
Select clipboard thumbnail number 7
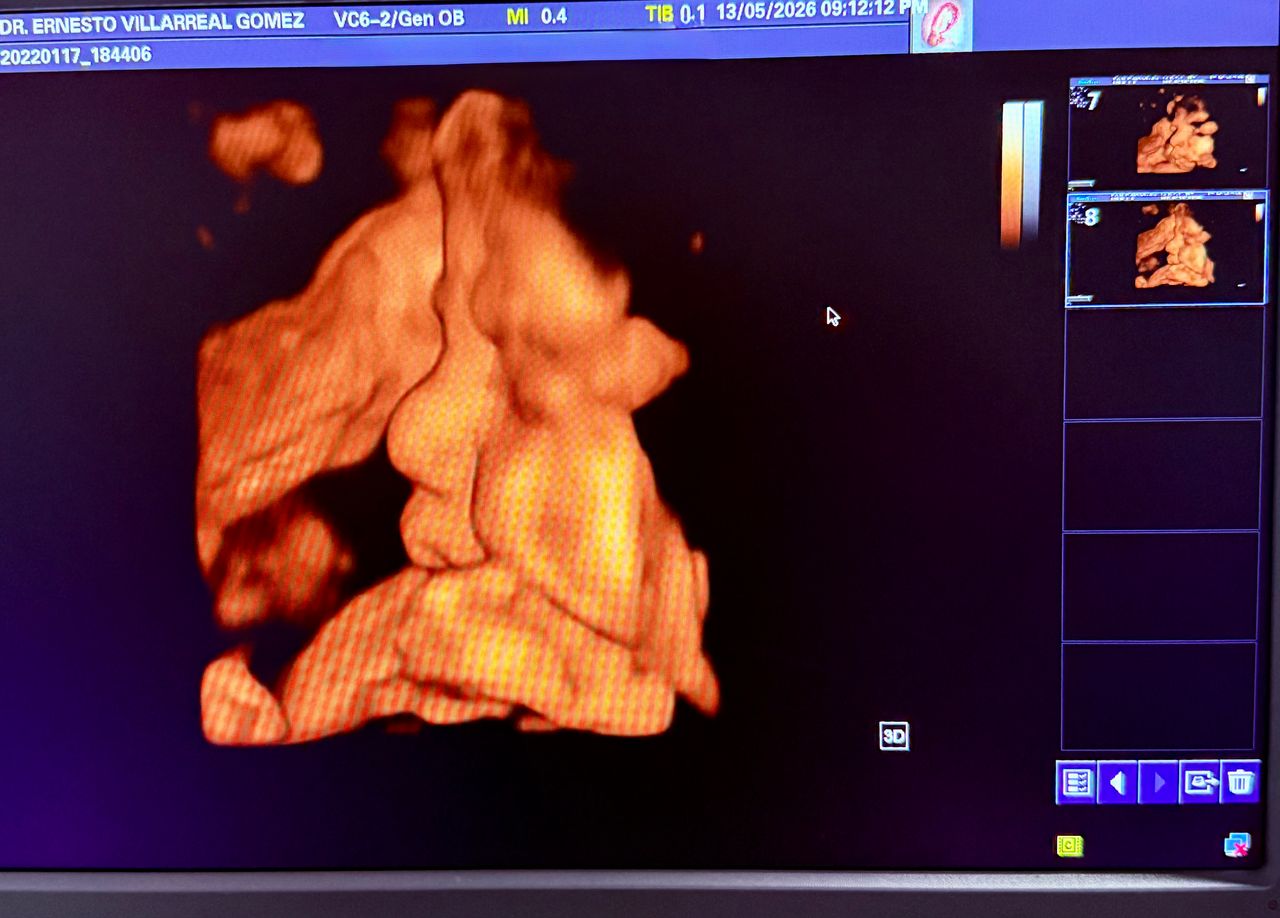[x=1168, y=132]
